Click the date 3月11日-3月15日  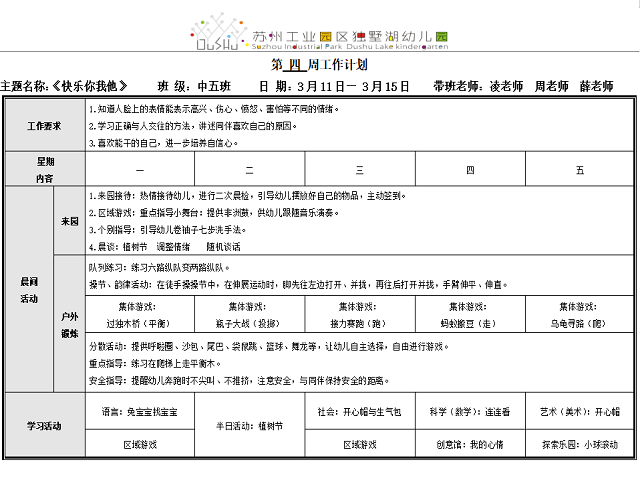point(353,86)
